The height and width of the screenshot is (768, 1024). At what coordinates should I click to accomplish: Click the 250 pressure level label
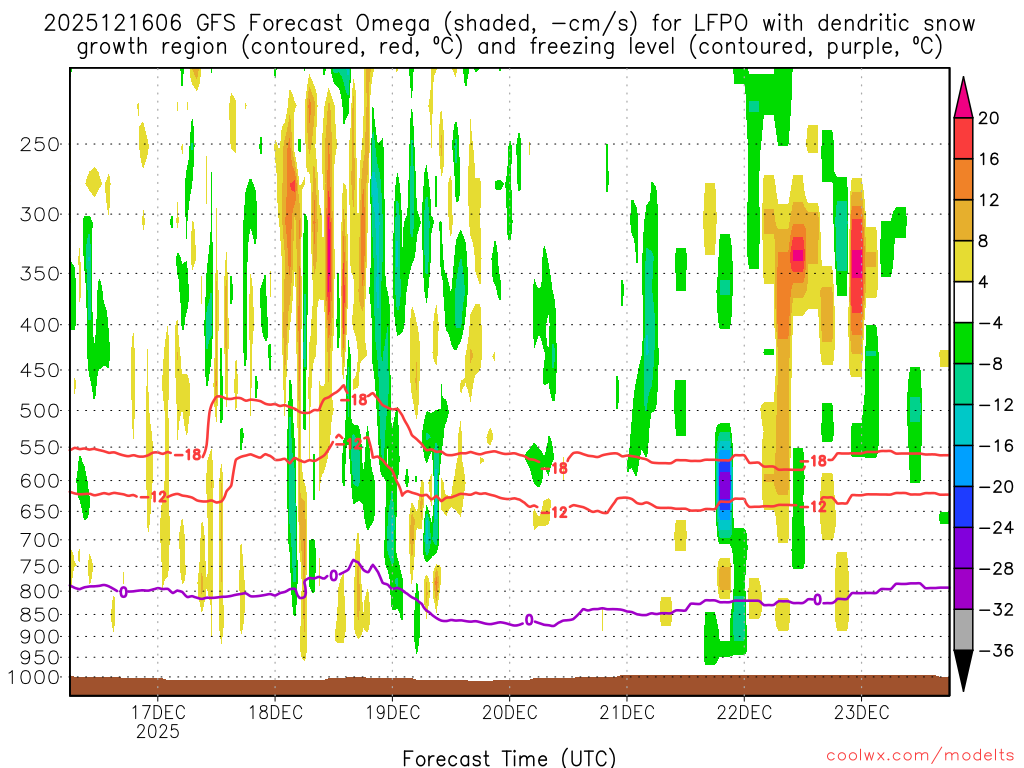[40, 144]
